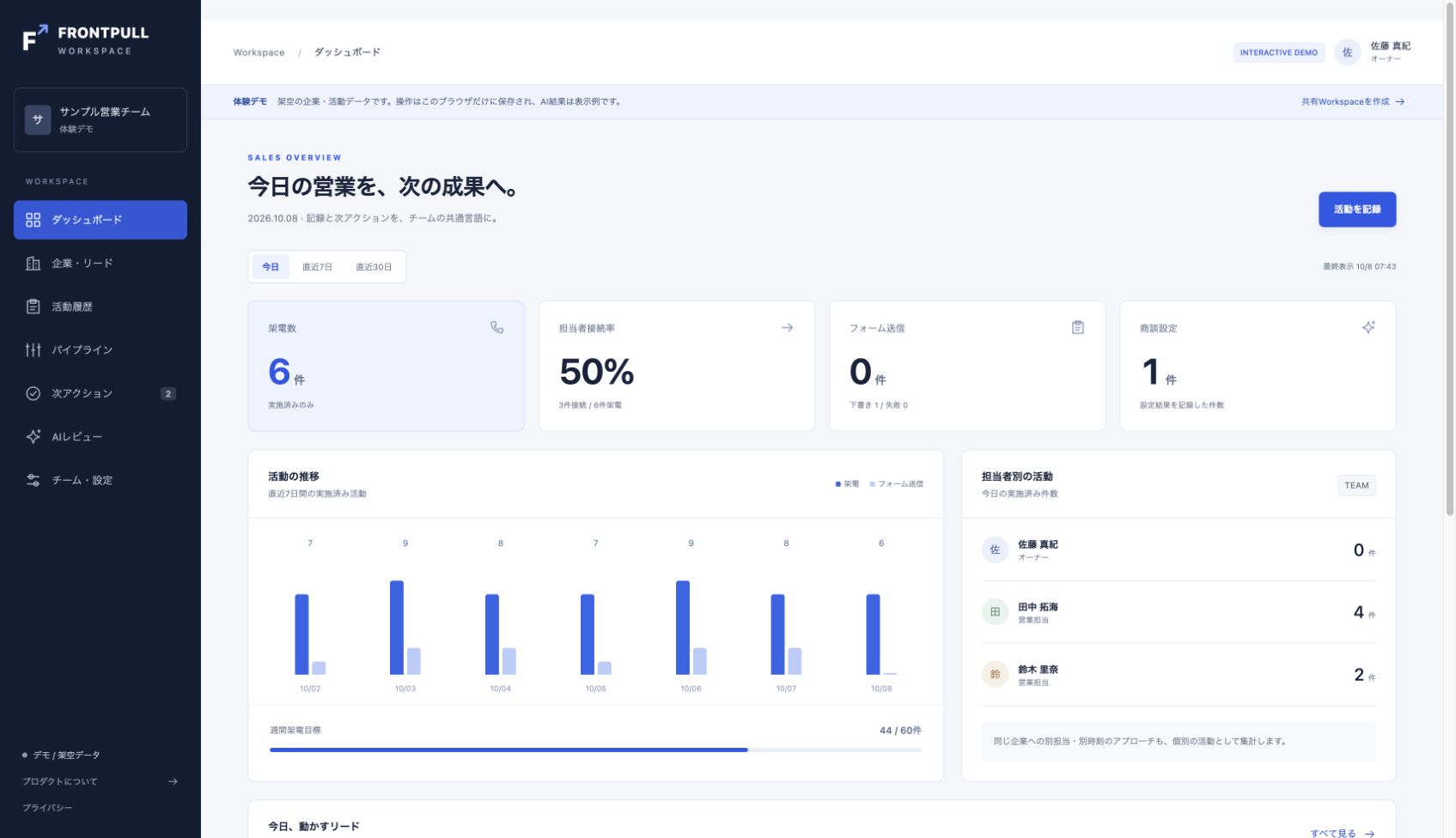Image resolution: width=1456 pixels, height=838 pixels.
Task: Click the 架電 legend color swatch
Action: [838, 484]
